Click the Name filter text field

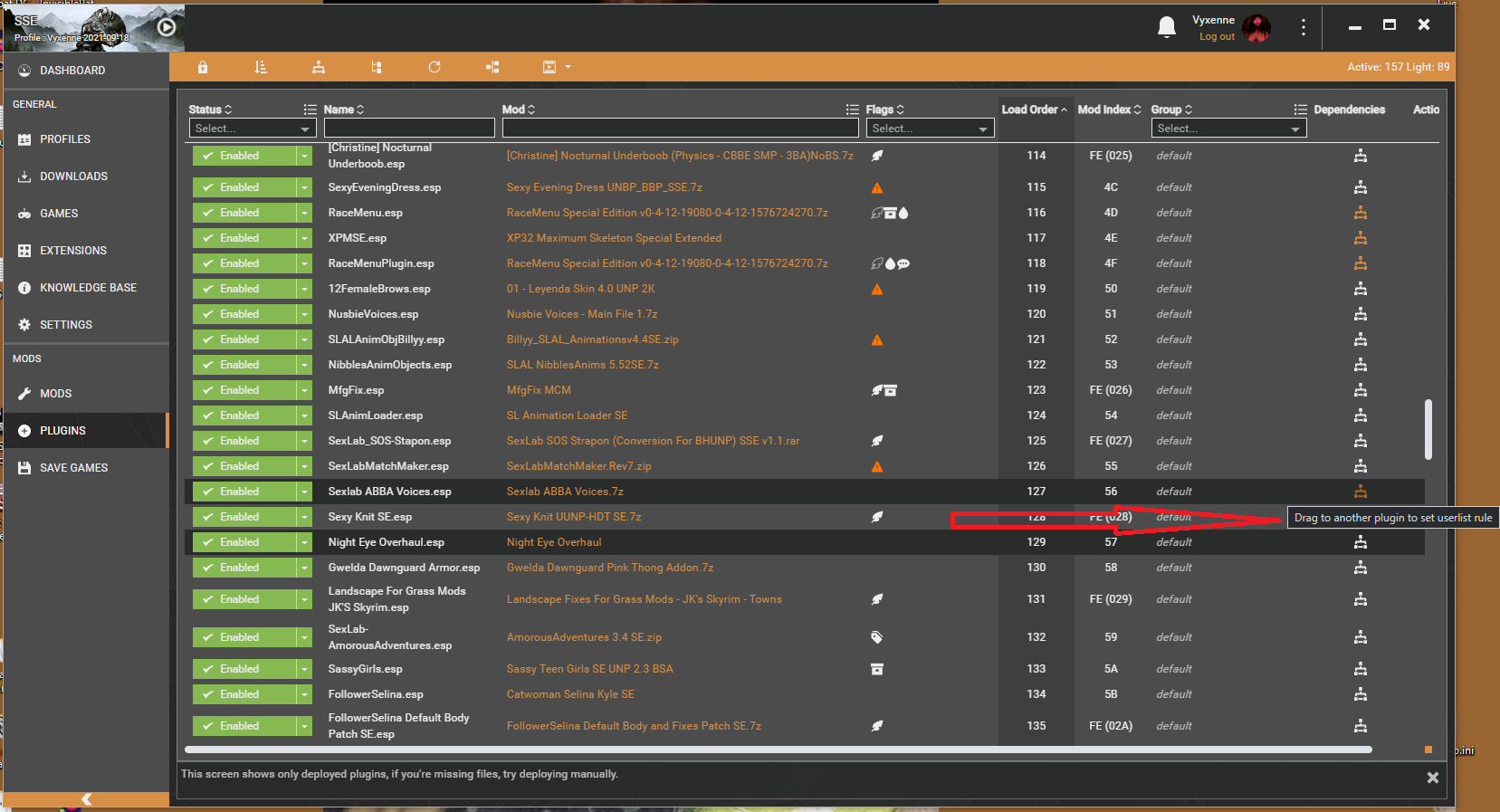[x=409, y=129]
